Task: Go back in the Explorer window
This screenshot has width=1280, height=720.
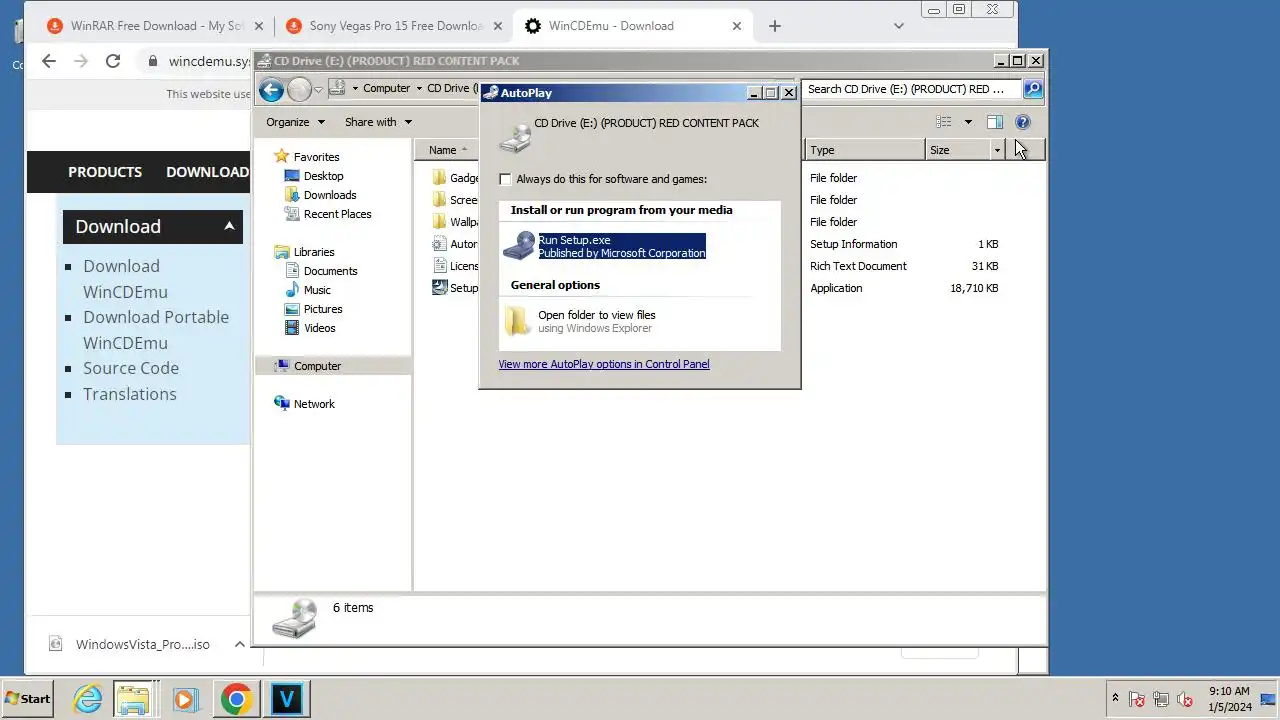Action: click(x=271, y=90)
